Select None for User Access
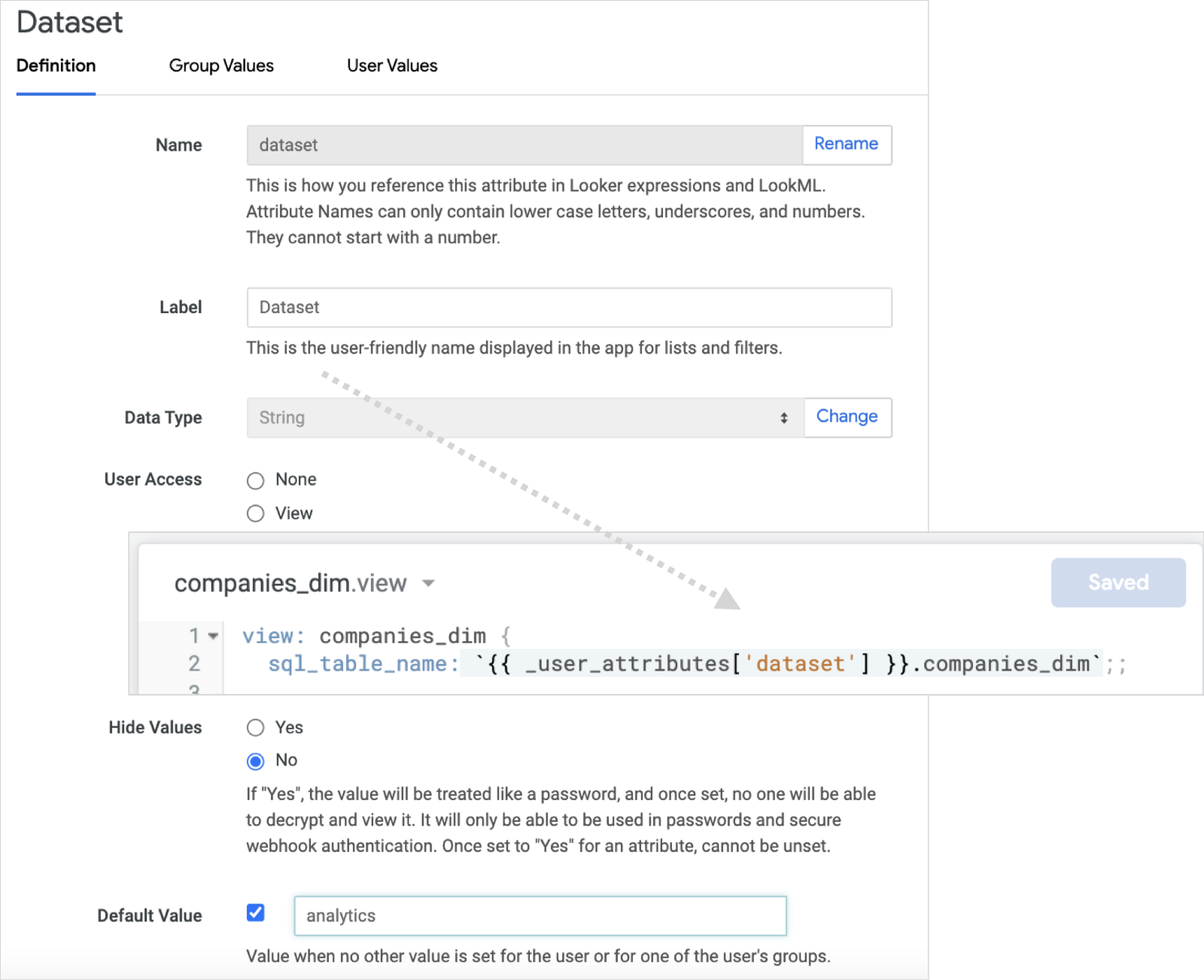Screen dimensions: 1204x980 [256, 480]
